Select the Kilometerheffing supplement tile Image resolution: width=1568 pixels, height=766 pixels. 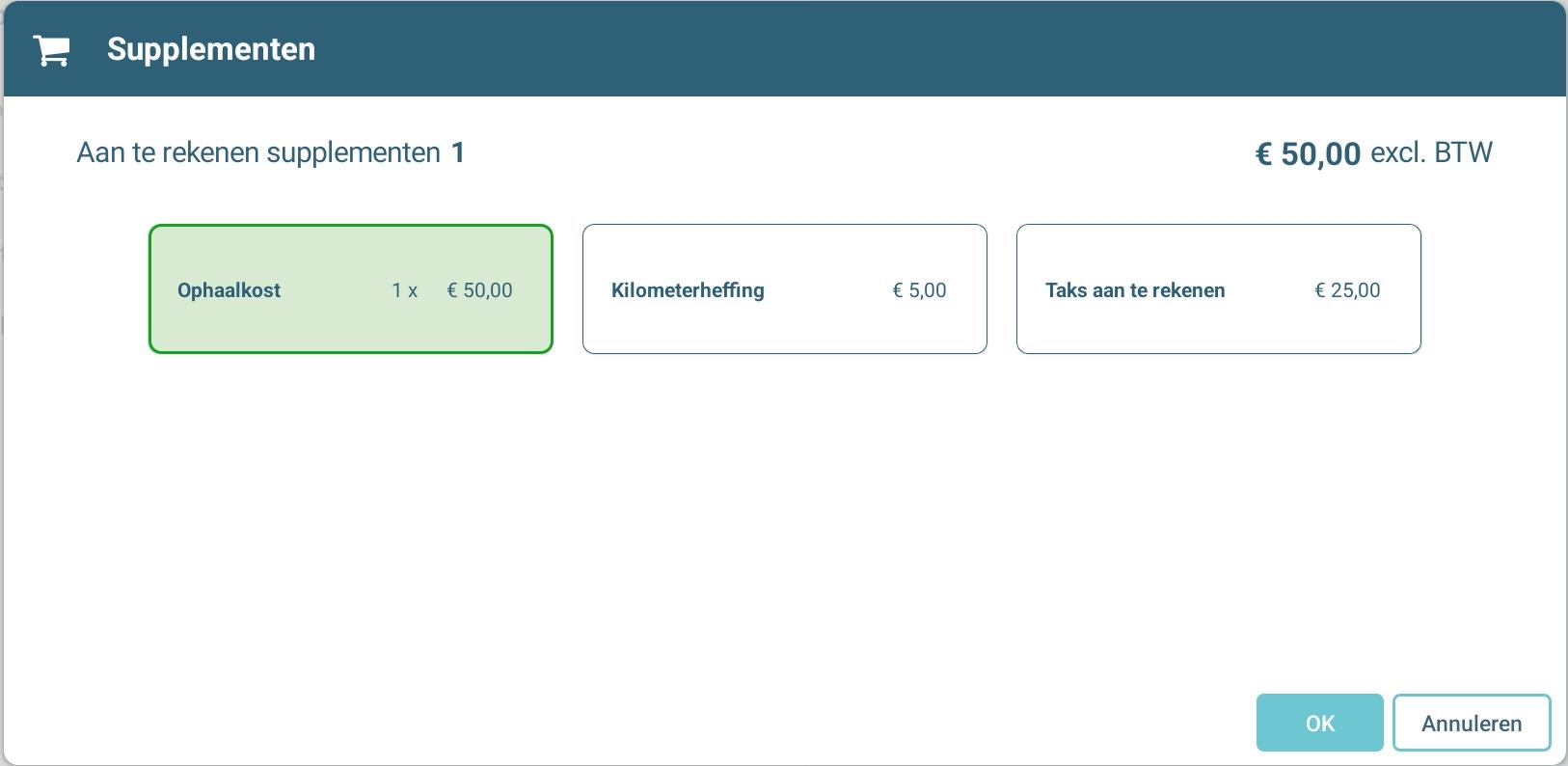point(784,289)
